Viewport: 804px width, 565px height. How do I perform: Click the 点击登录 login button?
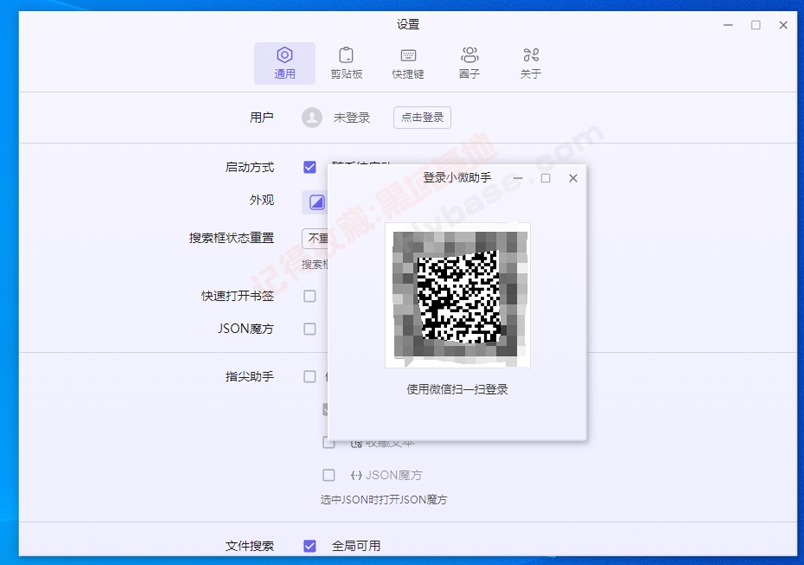[422, 117]
